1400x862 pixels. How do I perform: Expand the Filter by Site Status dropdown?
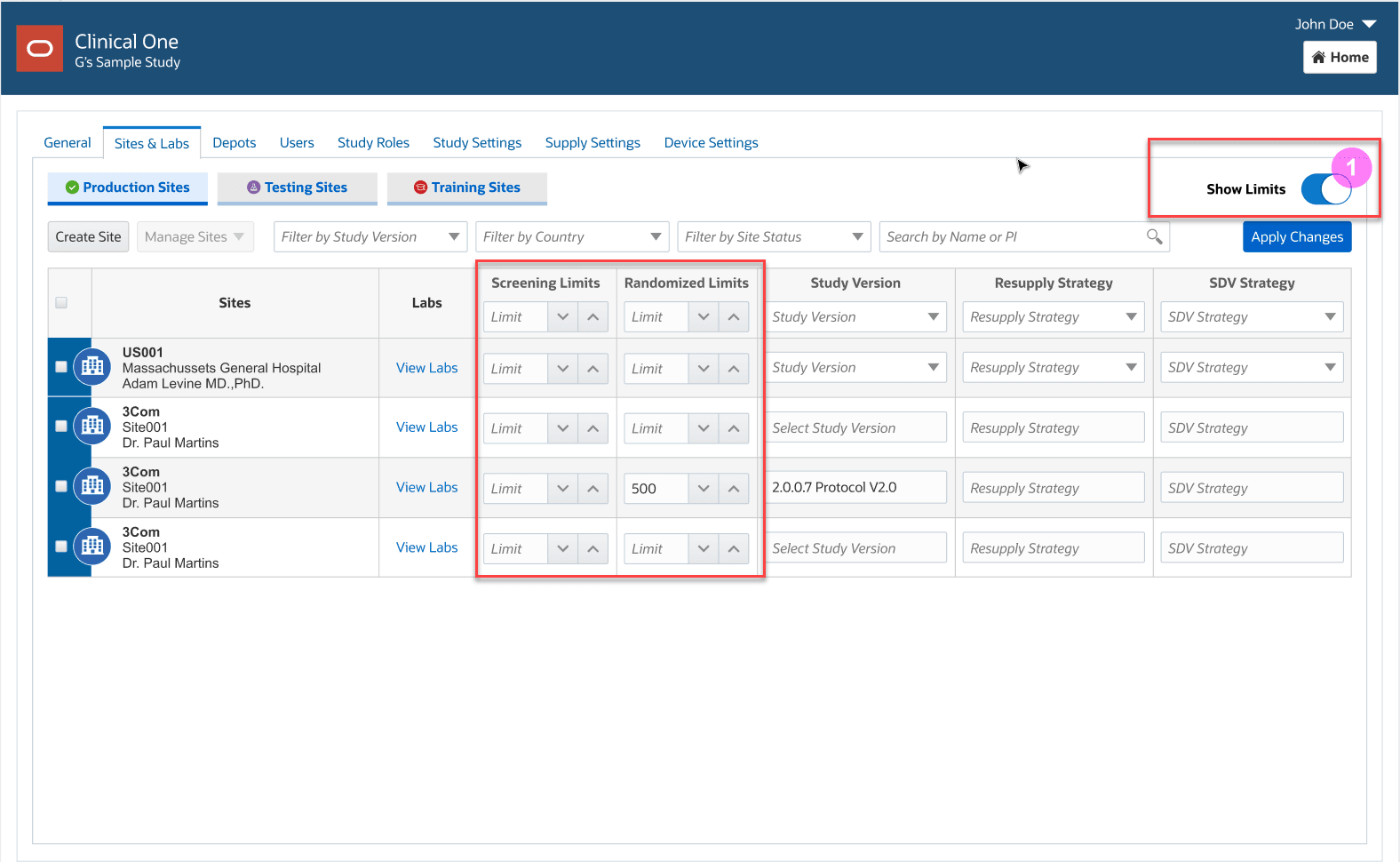pyautogui.click(x=773, y=237)
